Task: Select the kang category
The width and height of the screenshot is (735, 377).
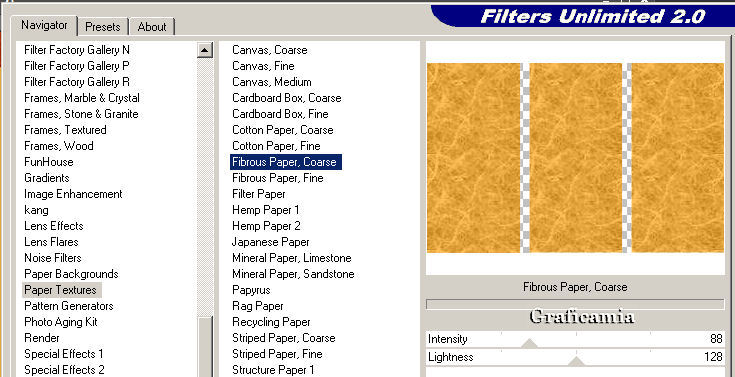Action: click(36, 209)
